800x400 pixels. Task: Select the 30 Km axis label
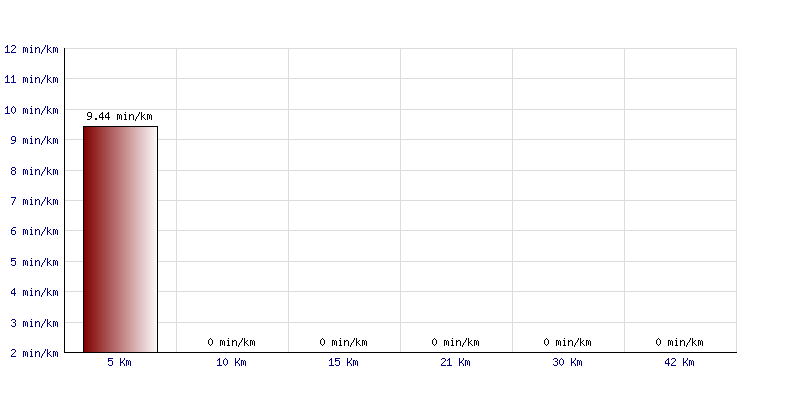click(x=567, y=362)
